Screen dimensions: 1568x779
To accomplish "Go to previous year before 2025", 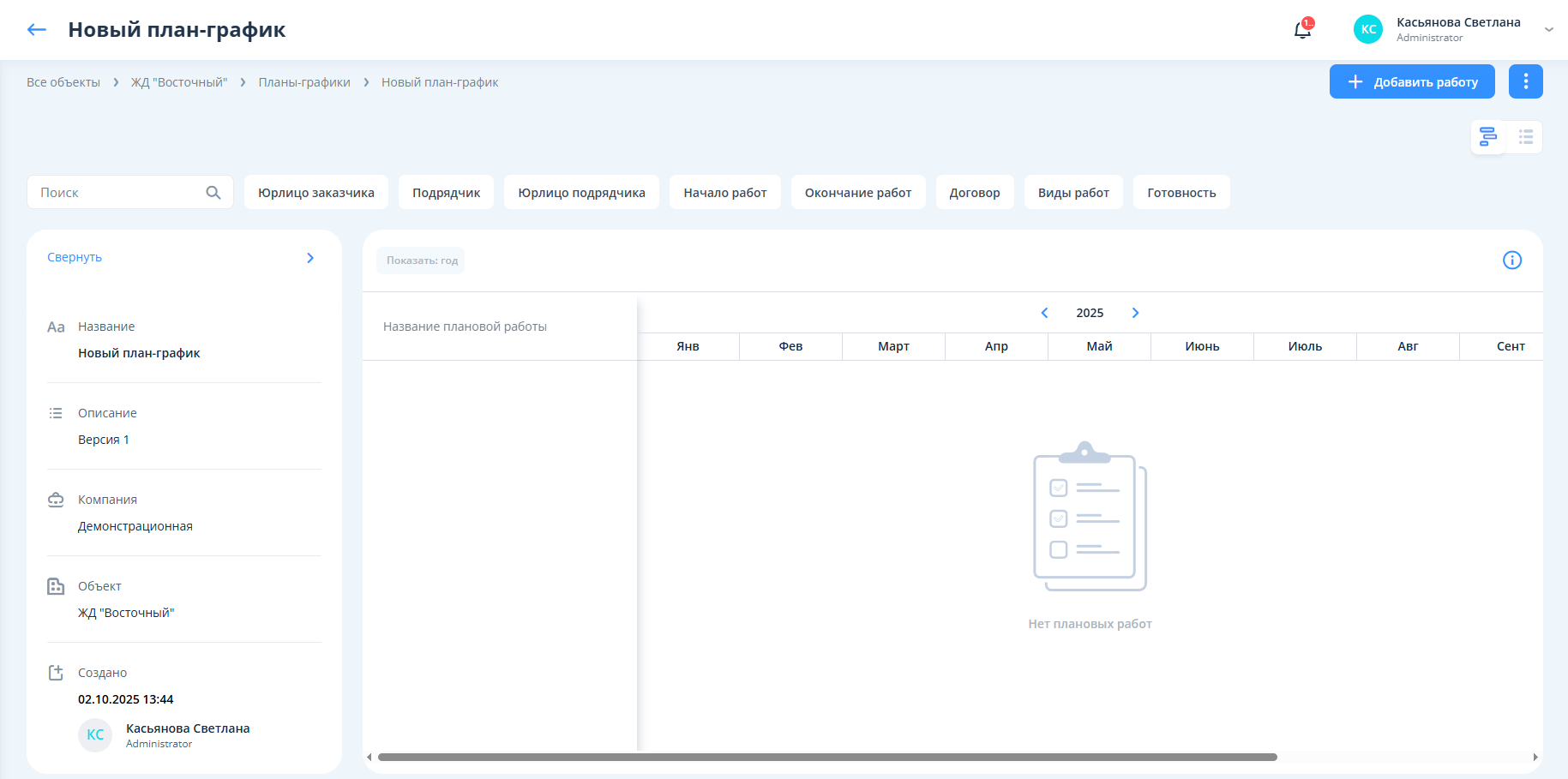I will point(1044,313).
